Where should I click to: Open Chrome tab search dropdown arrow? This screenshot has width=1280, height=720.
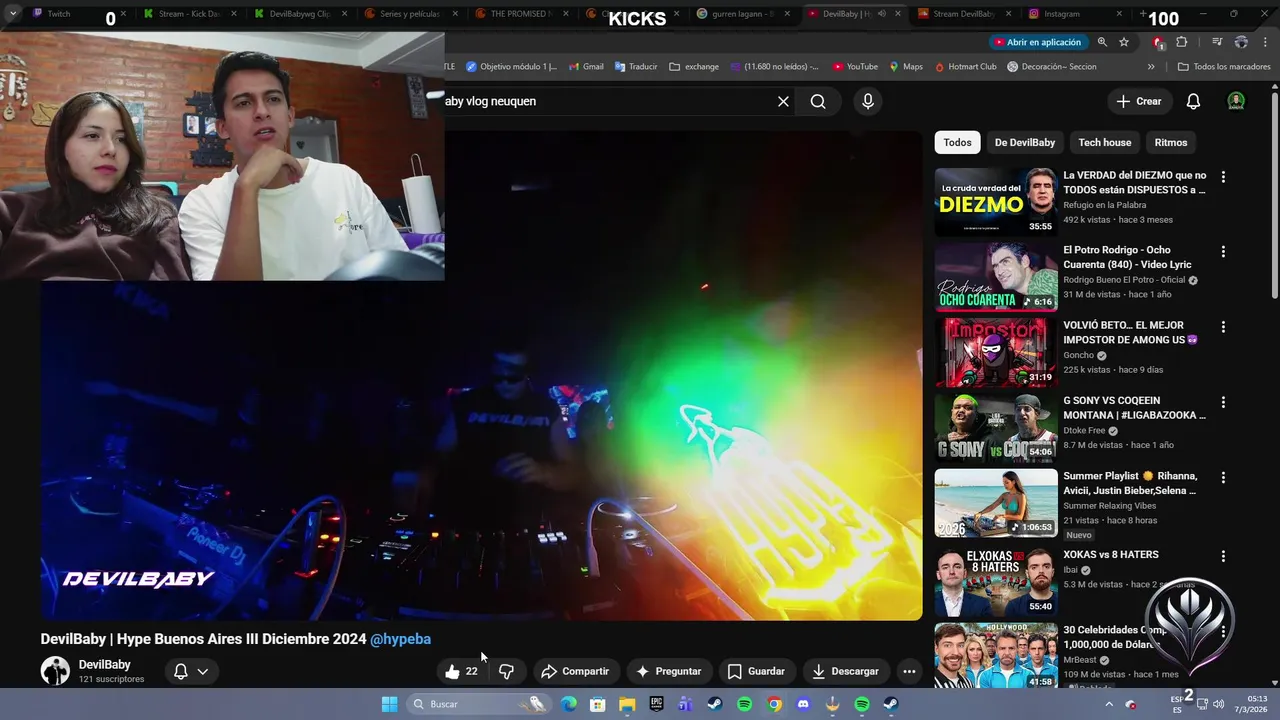click(12, 14)
